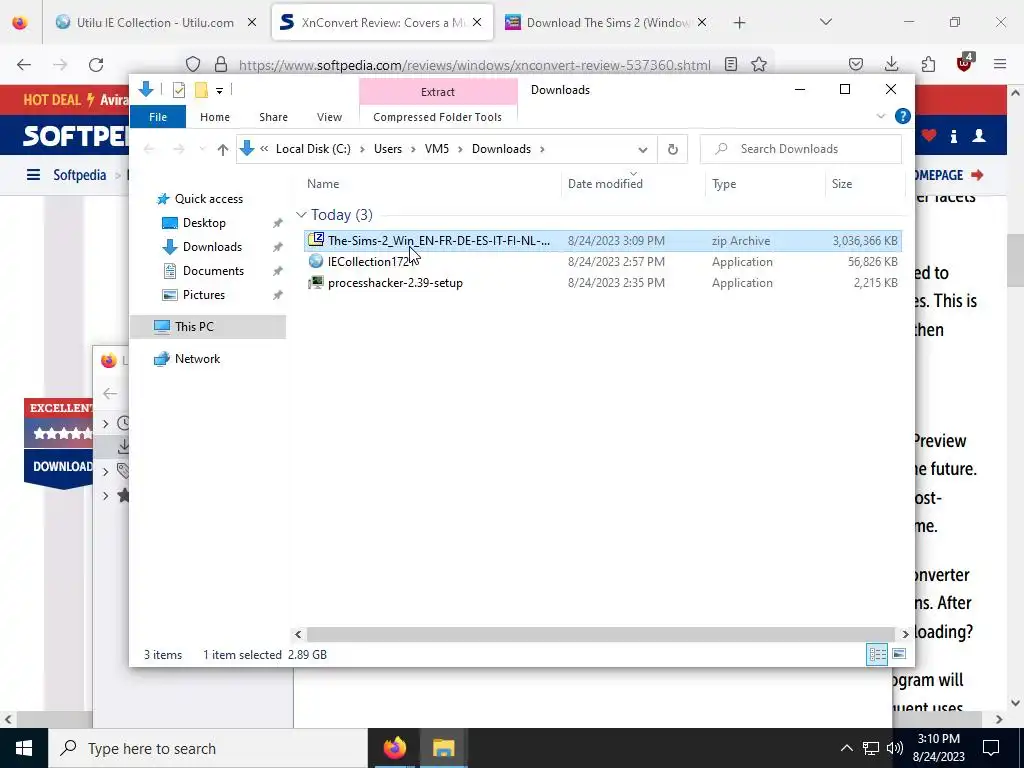The width and height of the screenshot is (1024, 768).
Task: Click Local Disk (C:) in breadcrumb
Action: click(313, 149)
